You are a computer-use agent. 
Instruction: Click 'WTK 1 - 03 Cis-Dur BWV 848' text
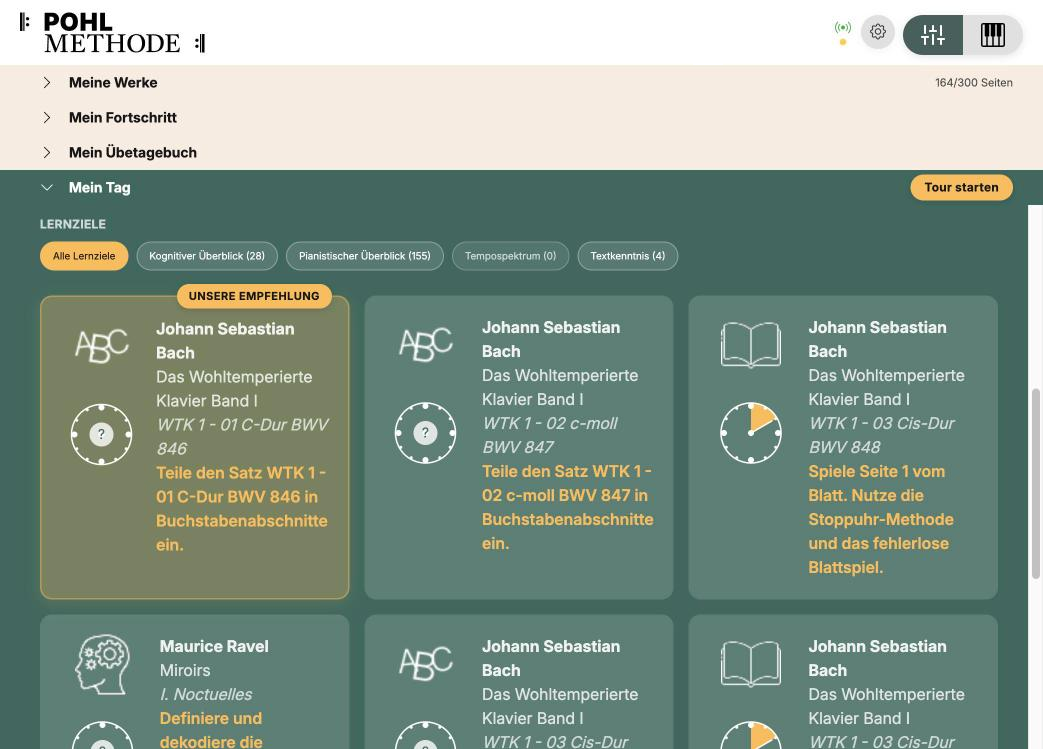tap(881, 435)
